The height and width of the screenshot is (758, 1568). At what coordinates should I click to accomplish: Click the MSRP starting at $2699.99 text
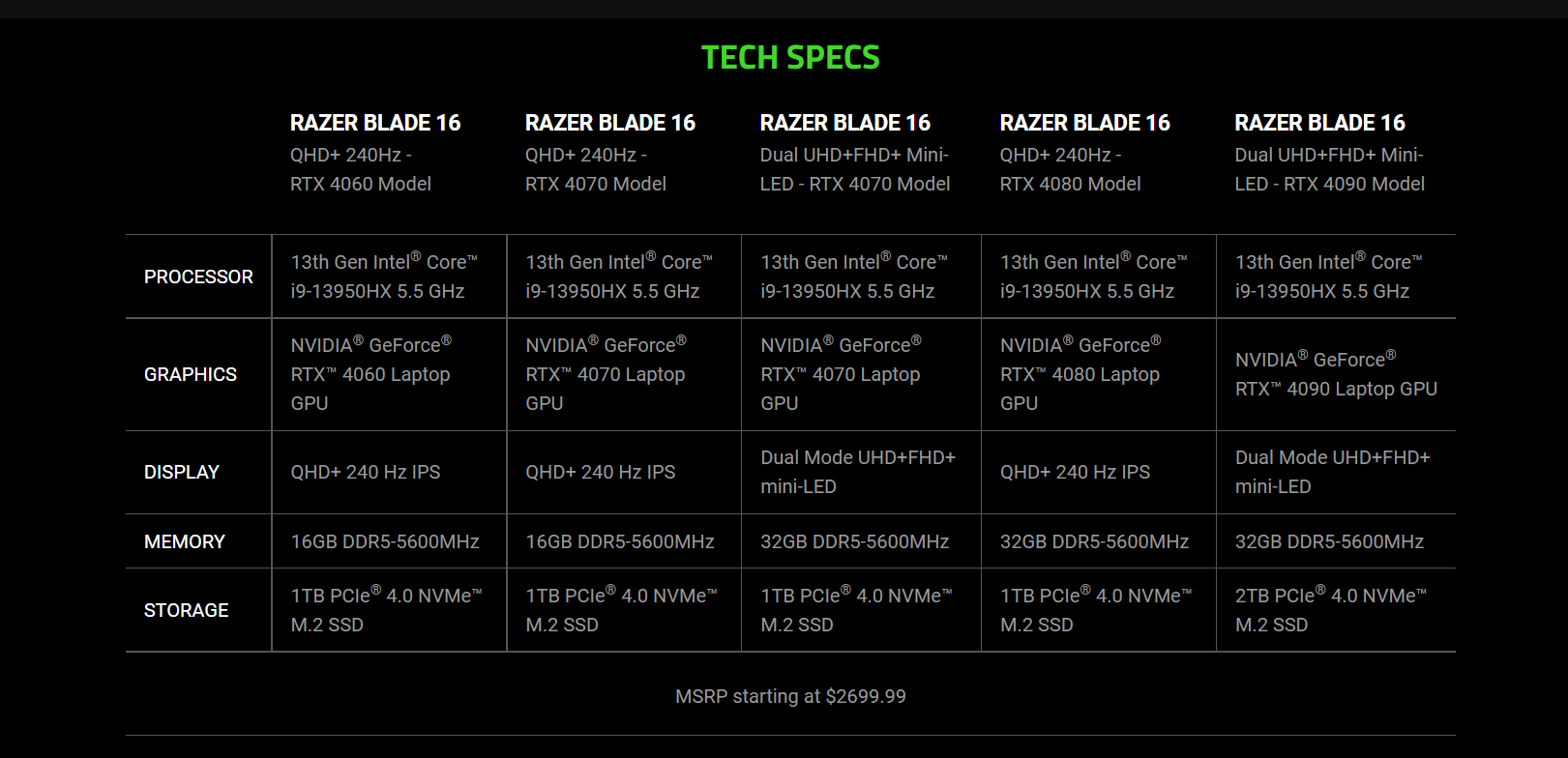790,696
